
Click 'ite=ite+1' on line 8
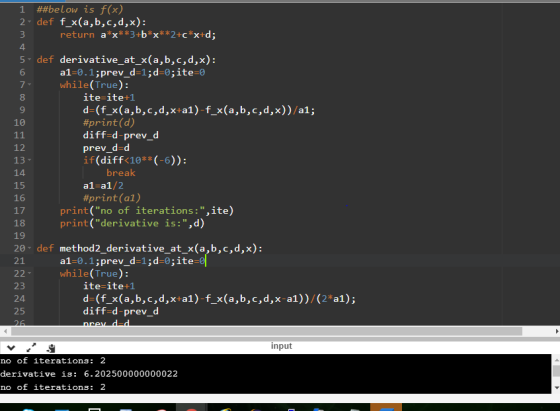pos(109,97)
